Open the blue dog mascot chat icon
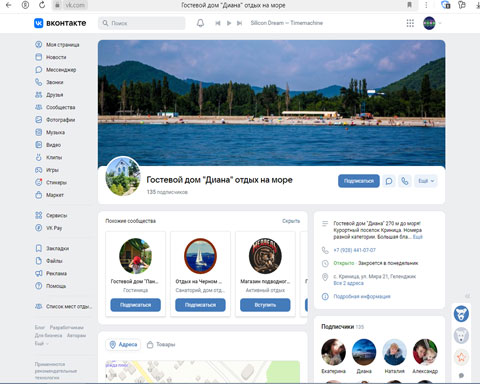 [461, 314]
